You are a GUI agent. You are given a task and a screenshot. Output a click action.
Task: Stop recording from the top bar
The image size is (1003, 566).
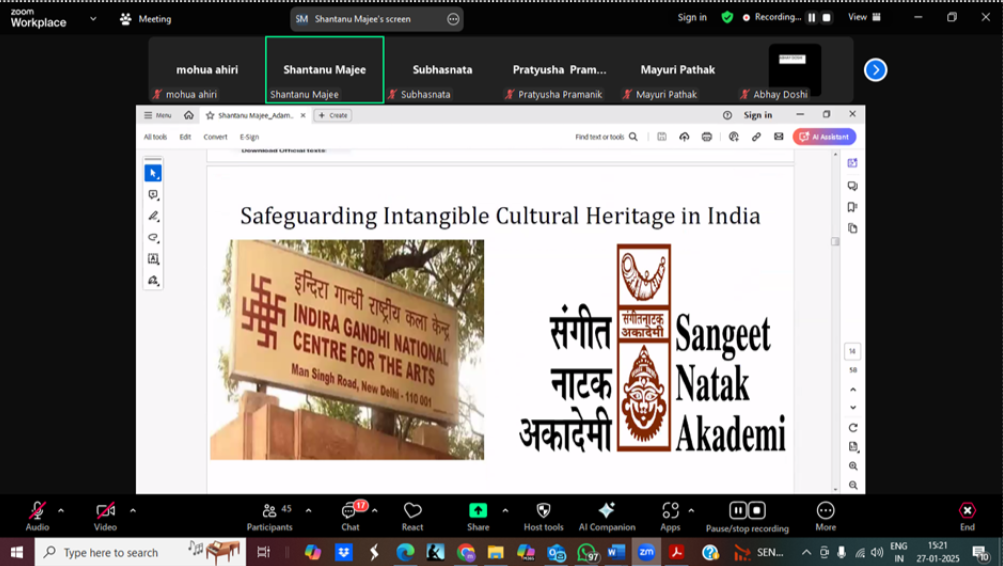[x=826, y=18]
